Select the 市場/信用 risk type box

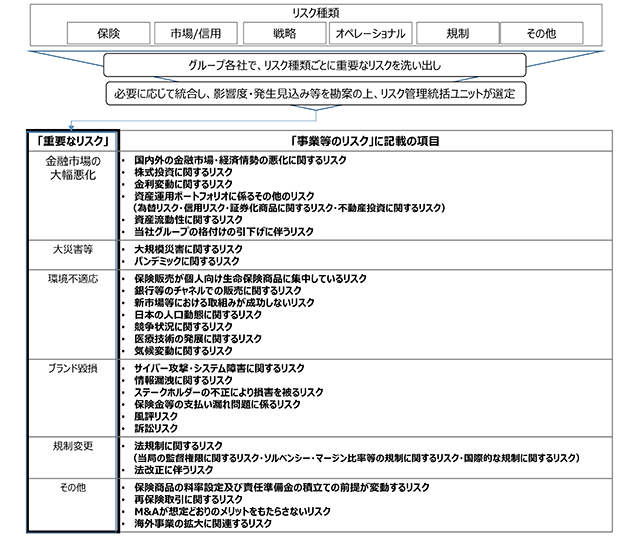pyautogui.click(x=196, y=33)
